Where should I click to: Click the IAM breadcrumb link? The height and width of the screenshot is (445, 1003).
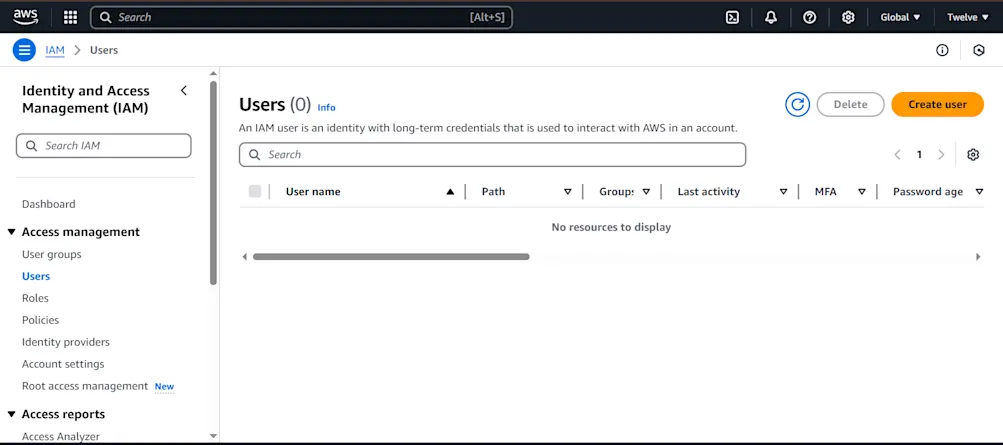click(55, 50)
